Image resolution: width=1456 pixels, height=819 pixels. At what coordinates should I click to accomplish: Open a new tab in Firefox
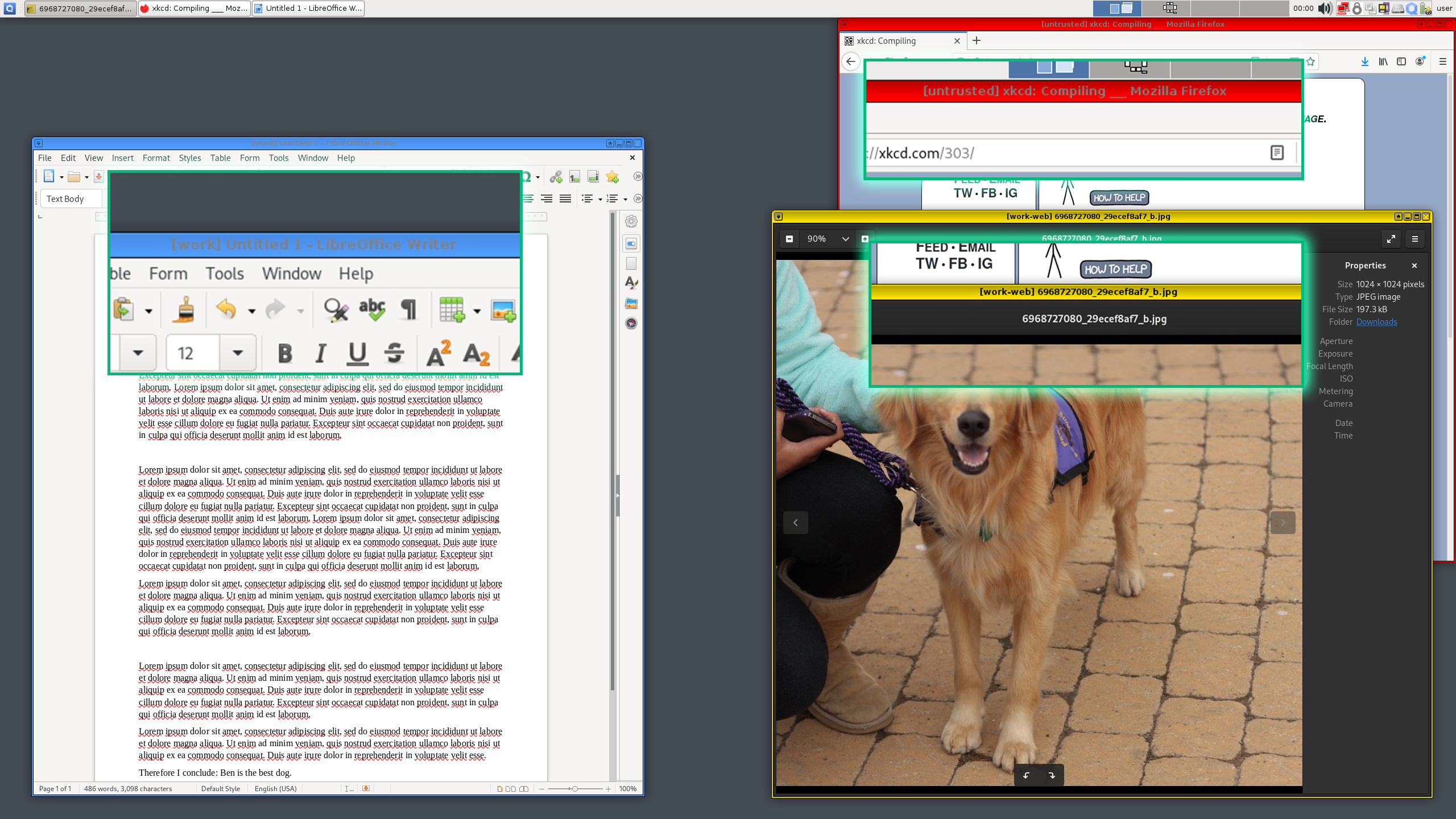pyautogui.click(x=977, y=40)
